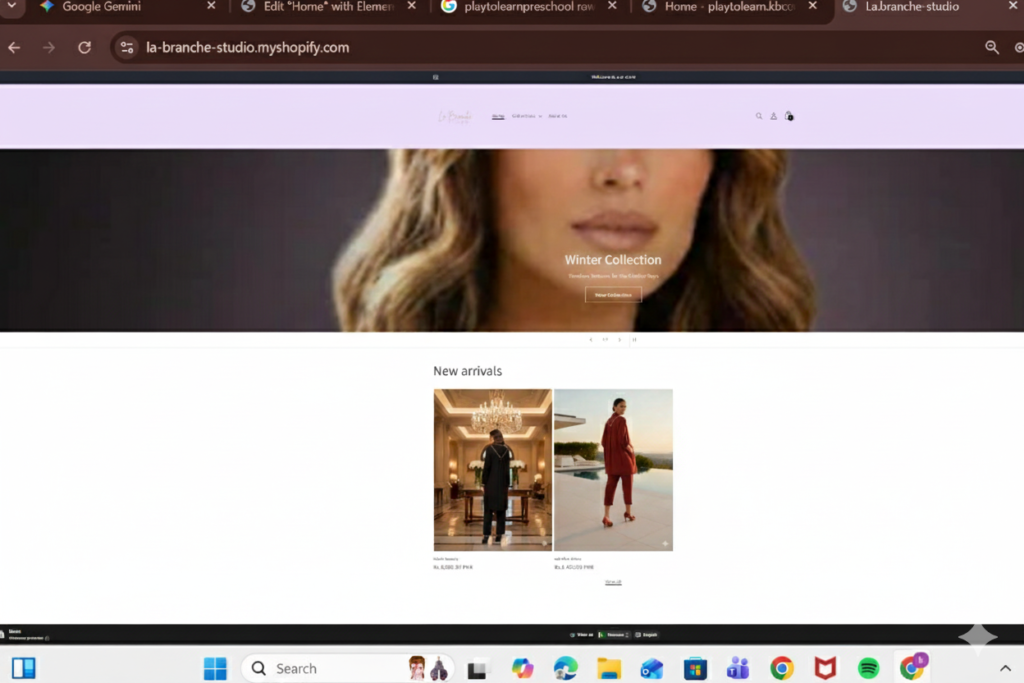Advance to the next slide arrow
Image resolution: width=1024 pixels, height=683 pixels.
(619, 340)
